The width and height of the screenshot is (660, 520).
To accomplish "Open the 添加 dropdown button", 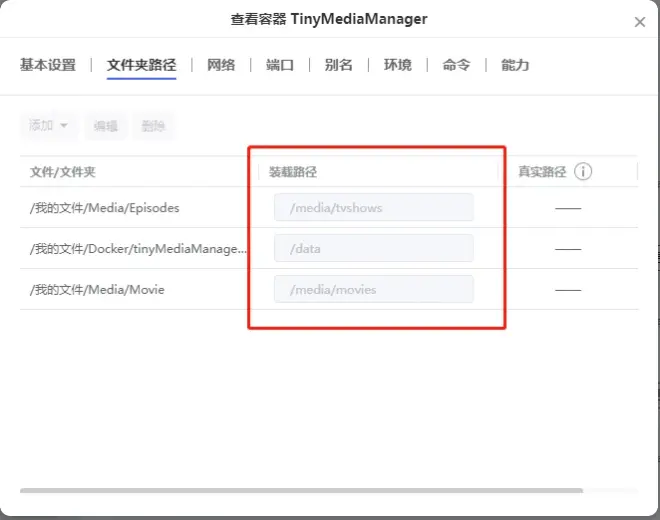I will click(x=49, y=125).
